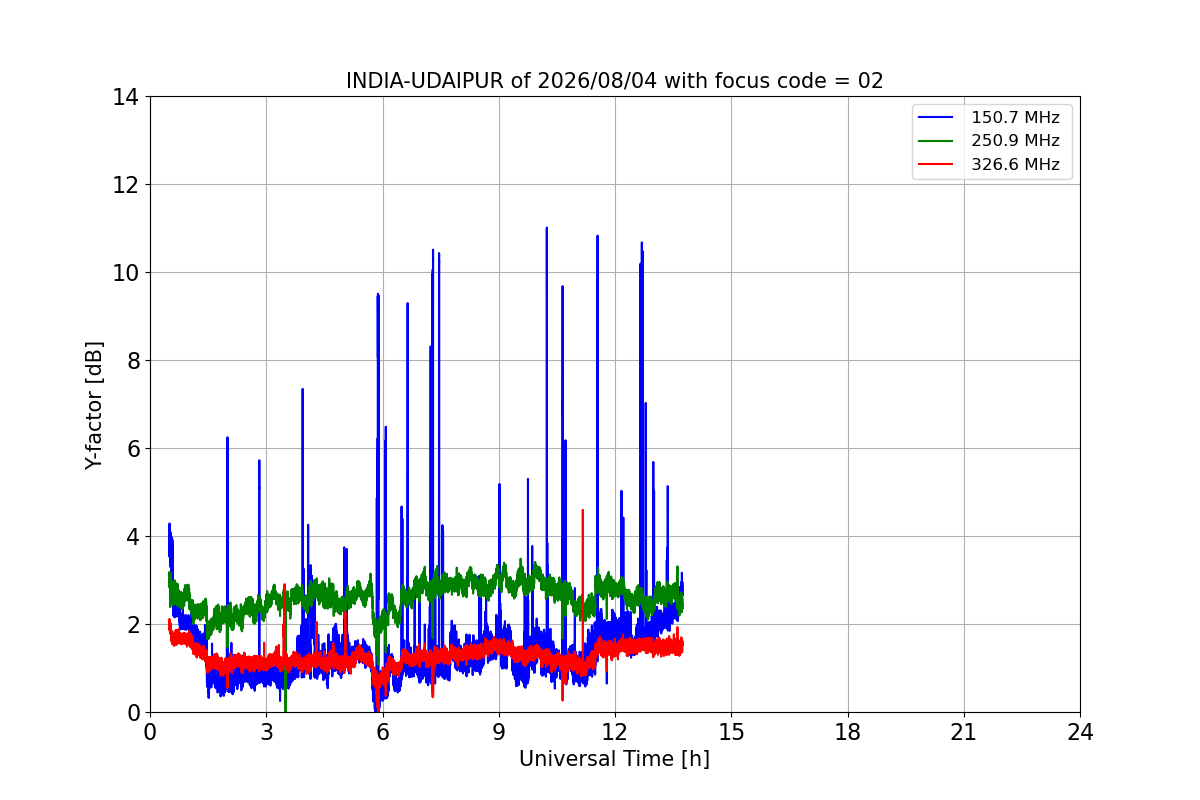The width and height of the screenshot is (1200, 800).
Task: Click the red 326.6 MHz legend line
Action: (937, 165)
